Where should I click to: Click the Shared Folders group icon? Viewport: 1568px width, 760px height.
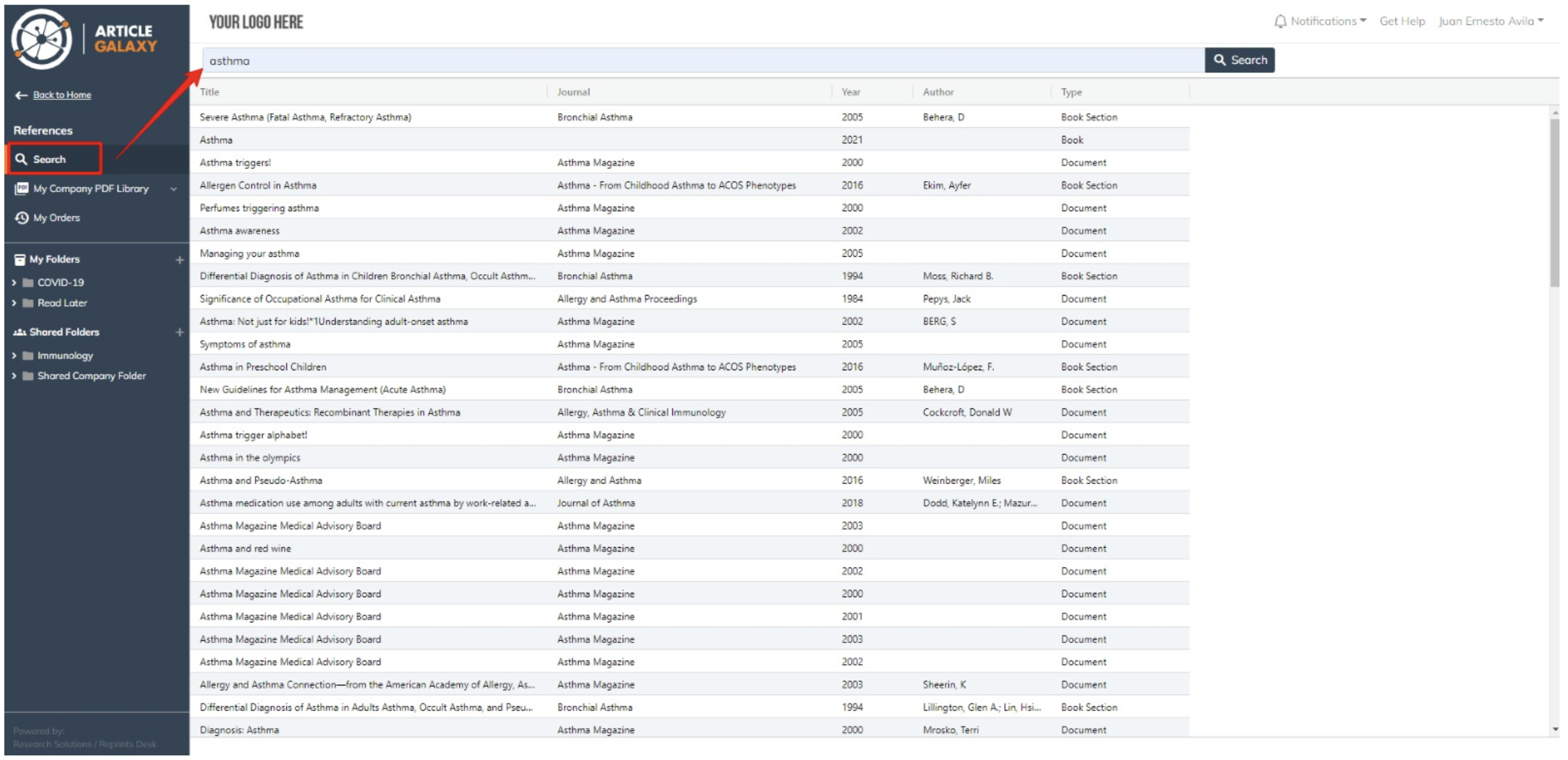pyautogui.click(x=19, y=332)
